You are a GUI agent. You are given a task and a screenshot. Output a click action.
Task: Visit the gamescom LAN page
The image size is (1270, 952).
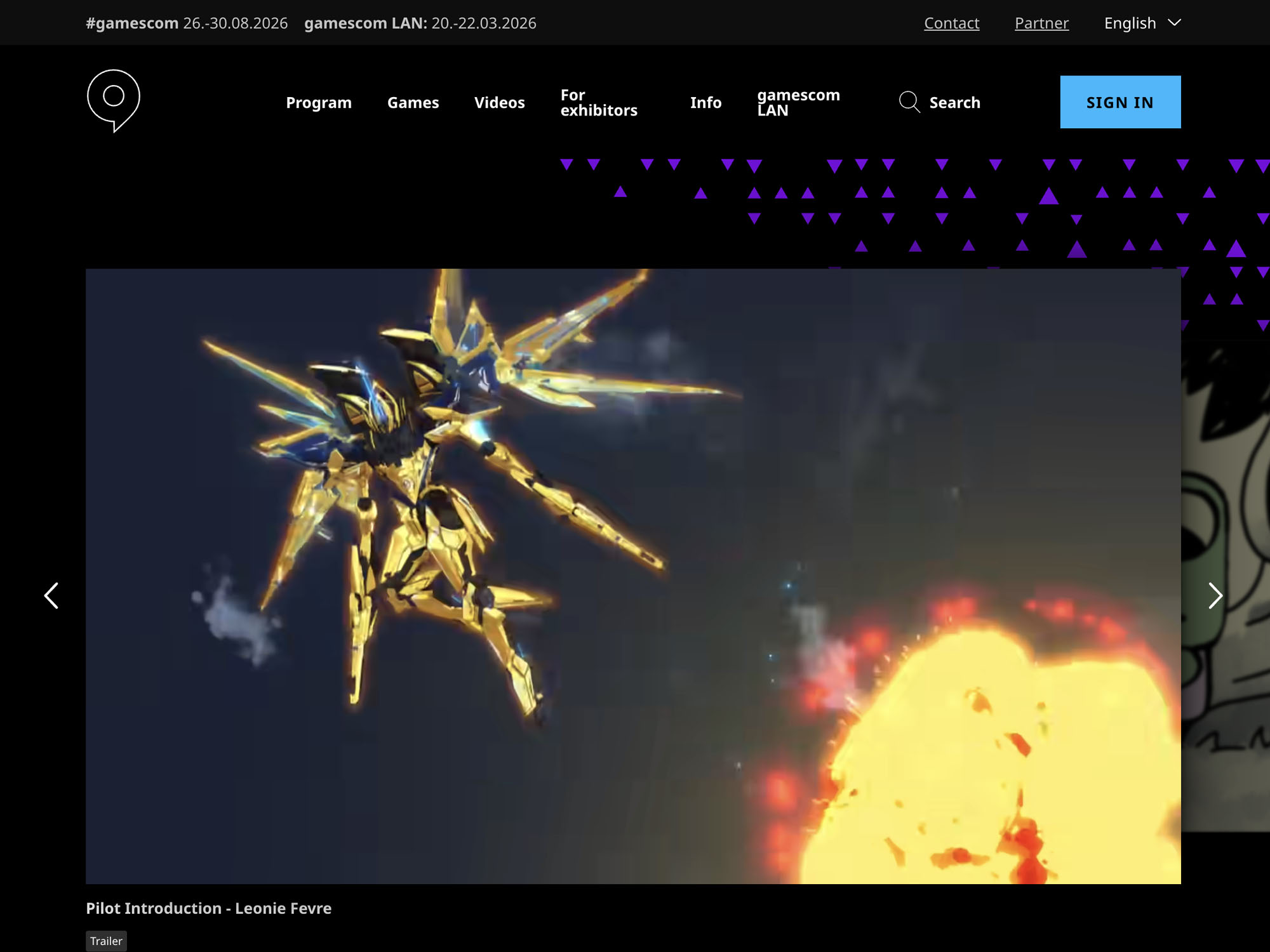tap(798, 102)
